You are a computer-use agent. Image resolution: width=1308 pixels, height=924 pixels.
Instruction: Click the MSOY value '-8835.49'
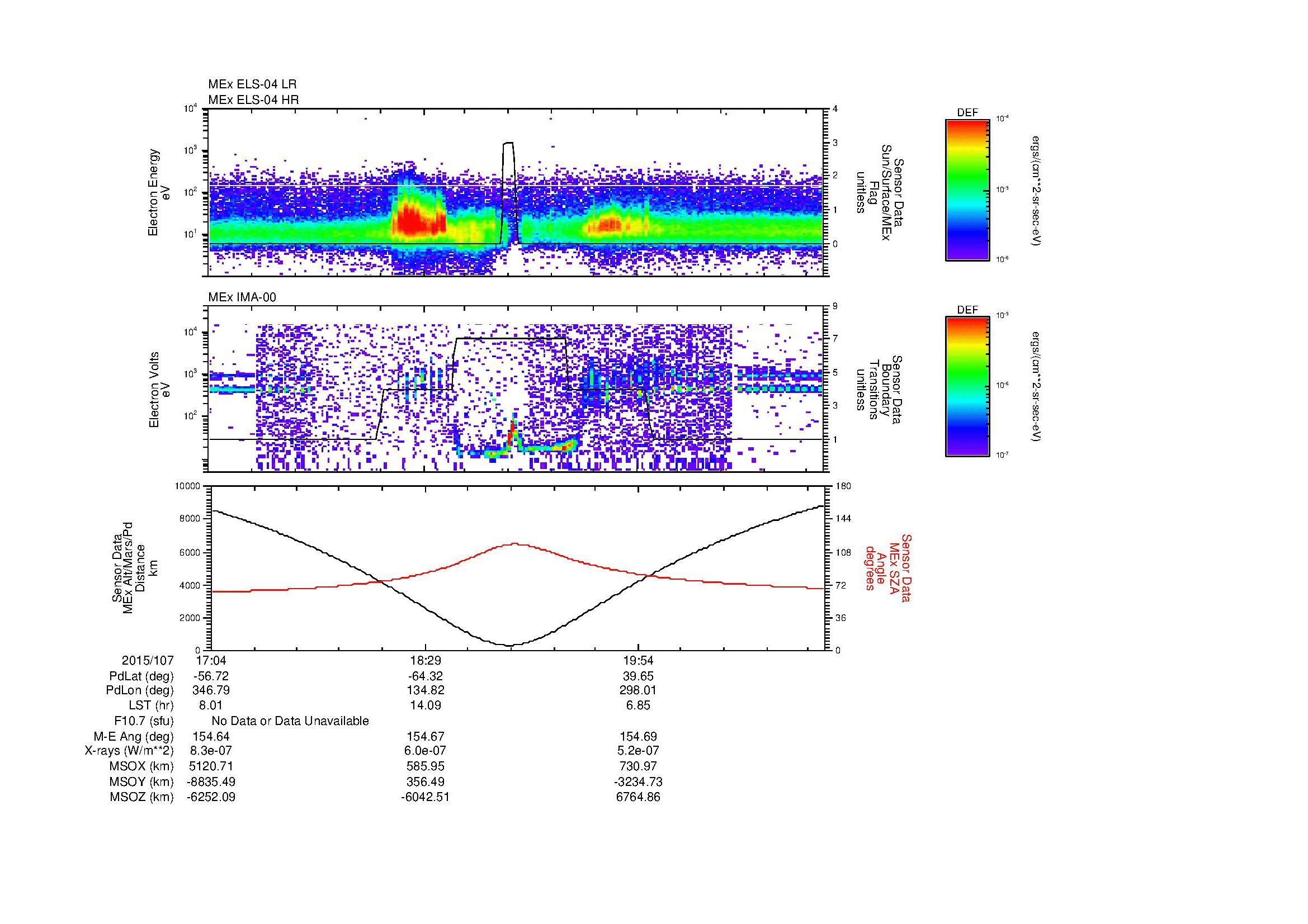[211, 782]
